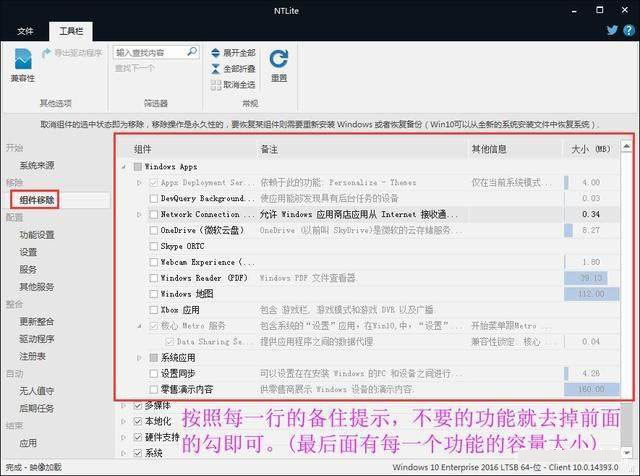Select the 零售演示内容 160.00 size bar
Screen dimensions: 640x476
(591, 389)
